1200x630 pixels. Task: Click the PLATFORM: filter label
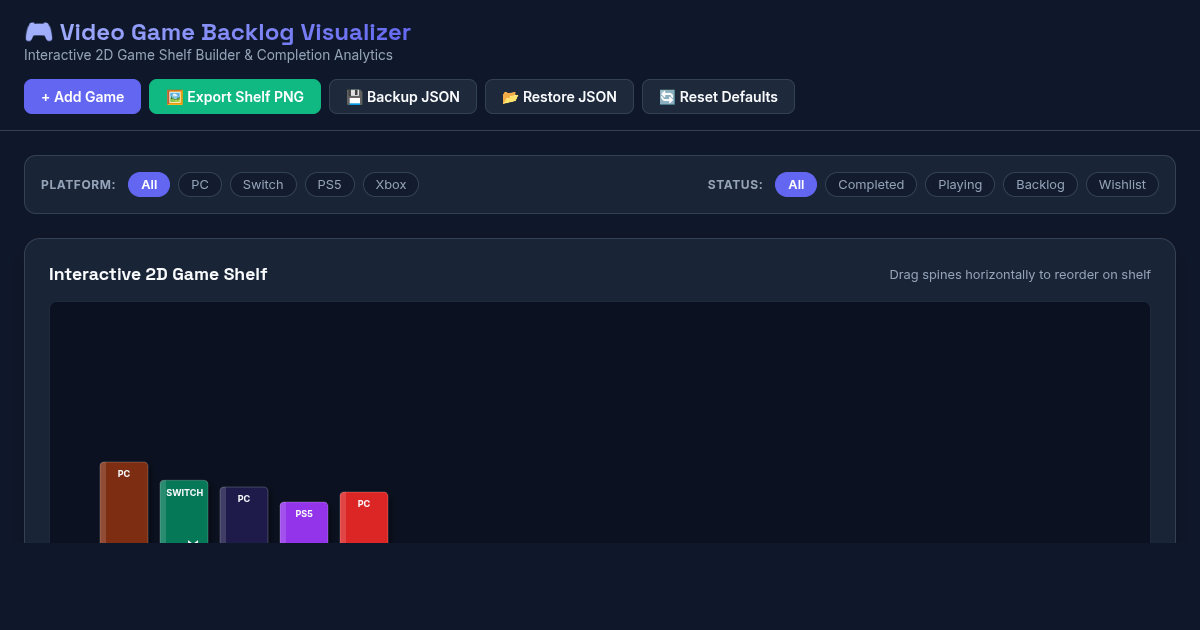click(78, 185)
